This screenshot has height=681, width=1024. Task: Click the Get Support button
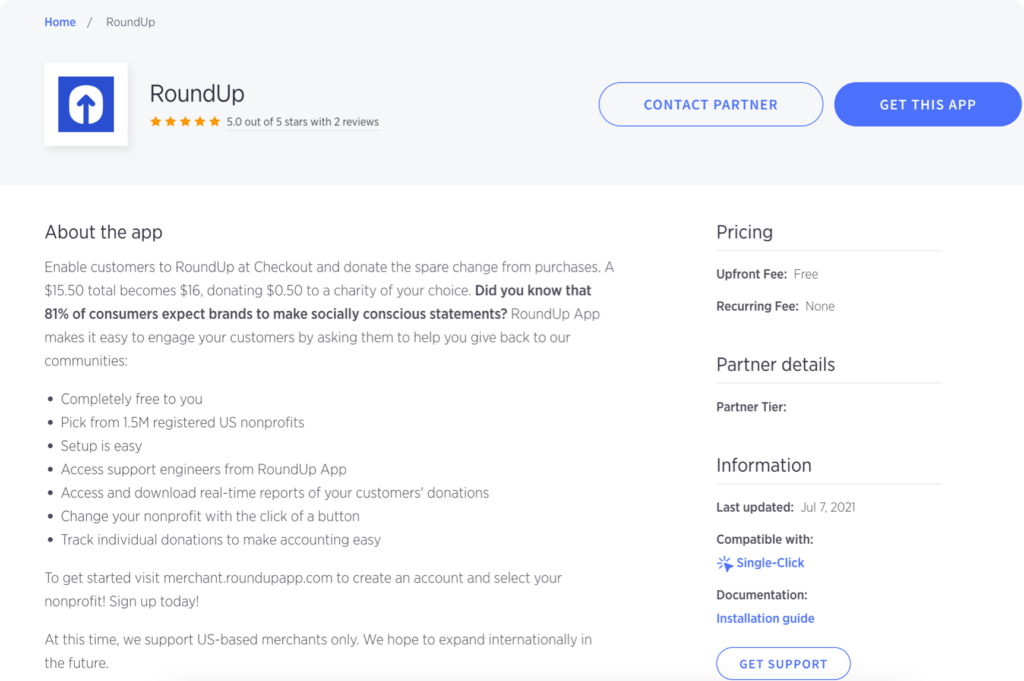[783, 664]
